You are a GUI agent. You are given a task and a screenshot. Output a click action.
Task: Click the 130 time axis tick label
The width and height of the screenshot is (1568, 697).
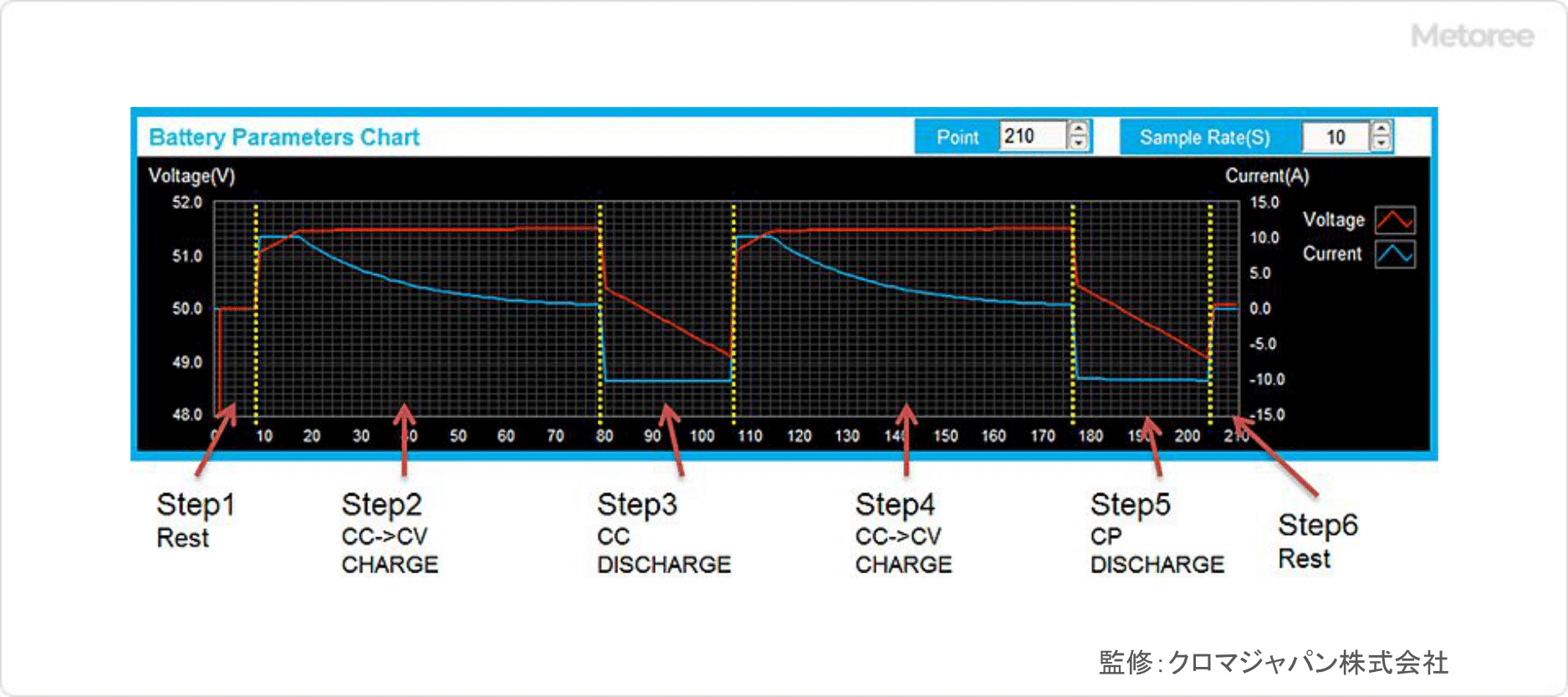pos(847,435)
